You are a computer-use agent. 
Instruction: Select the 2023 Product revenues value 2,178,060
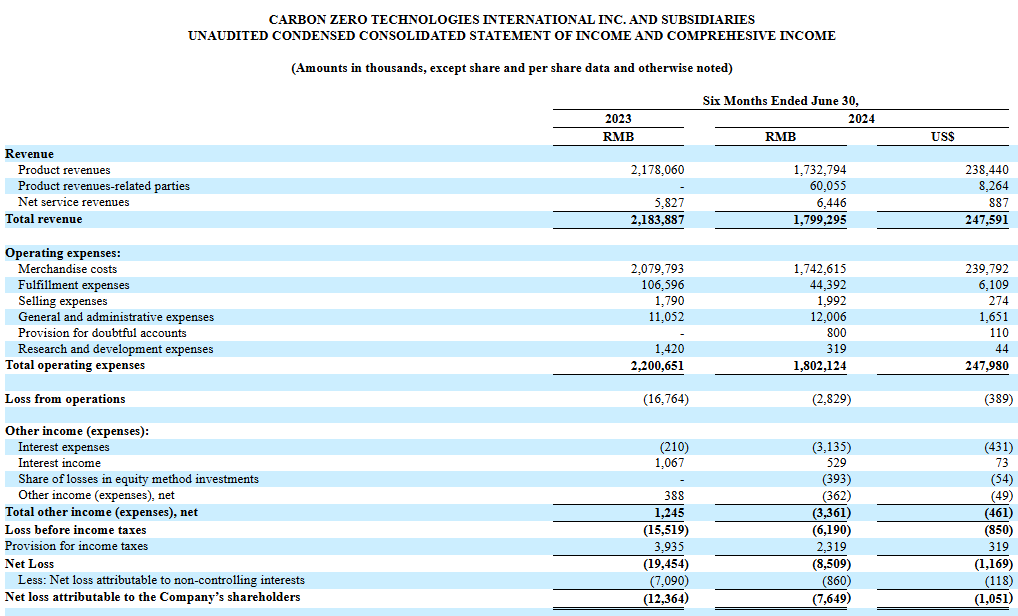[x=657, y=170]
